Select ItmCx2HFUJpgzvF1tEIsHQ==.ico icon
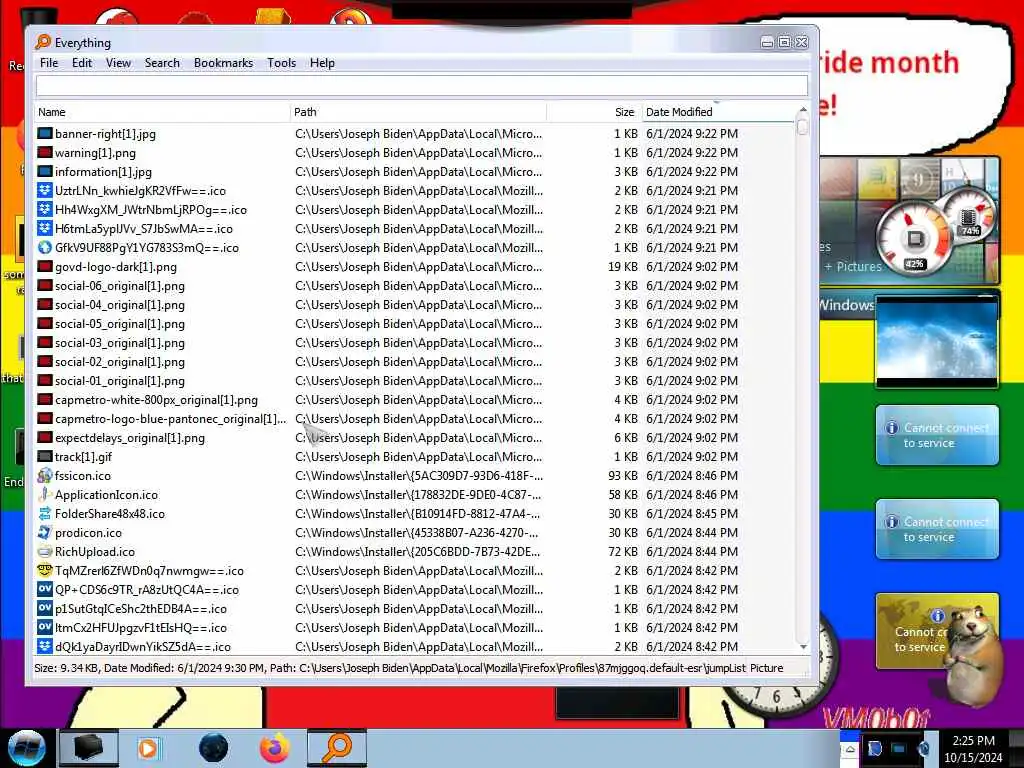The width and height of the screenshot is (1024, 768). pyautogui.click(x=44, y=627)
